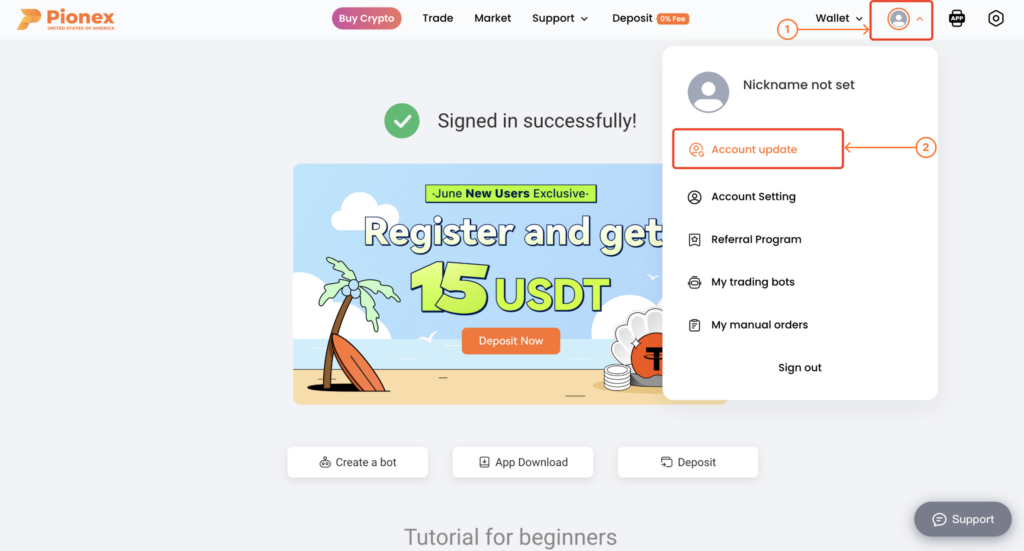
Task: Click the trading bots robot icon
Action: click(694, 283)
